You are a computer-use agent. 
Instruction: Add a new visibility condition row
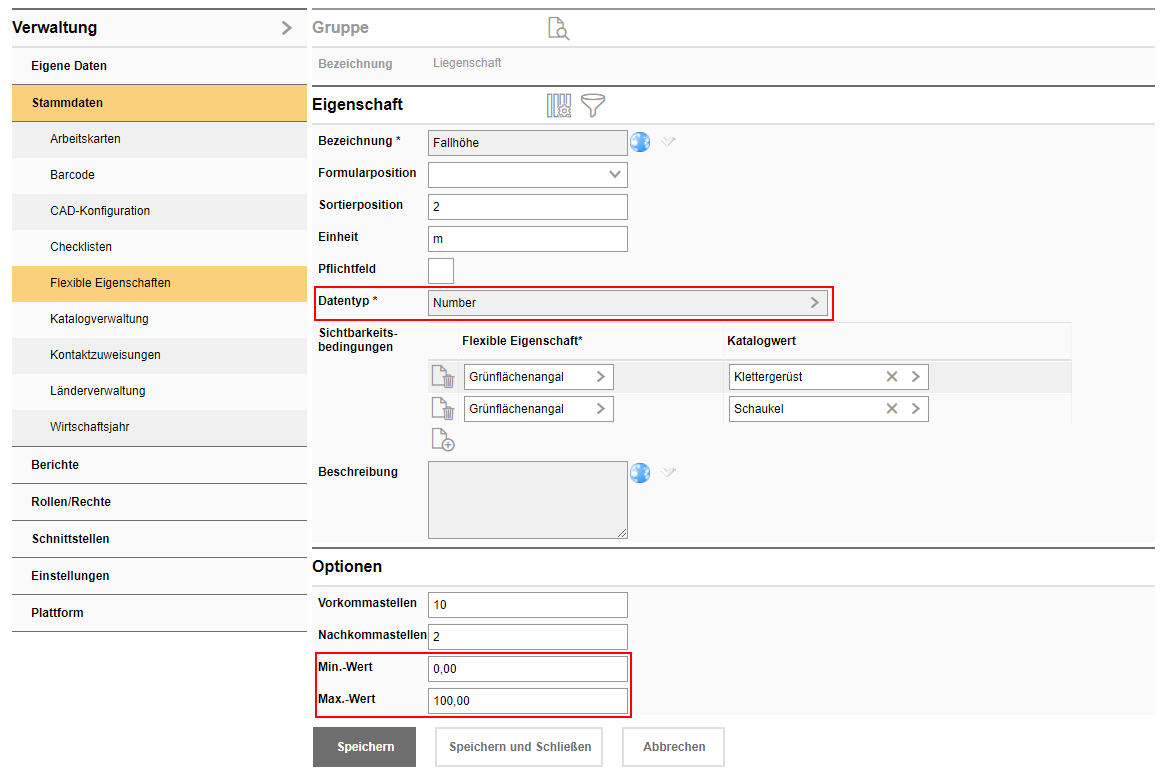pos(442,439)
